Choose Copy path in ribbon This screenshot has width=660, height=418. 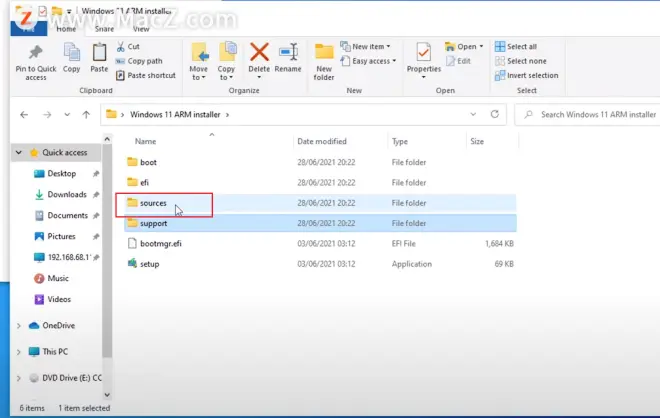pyautogui.click(x=139, y=61)
